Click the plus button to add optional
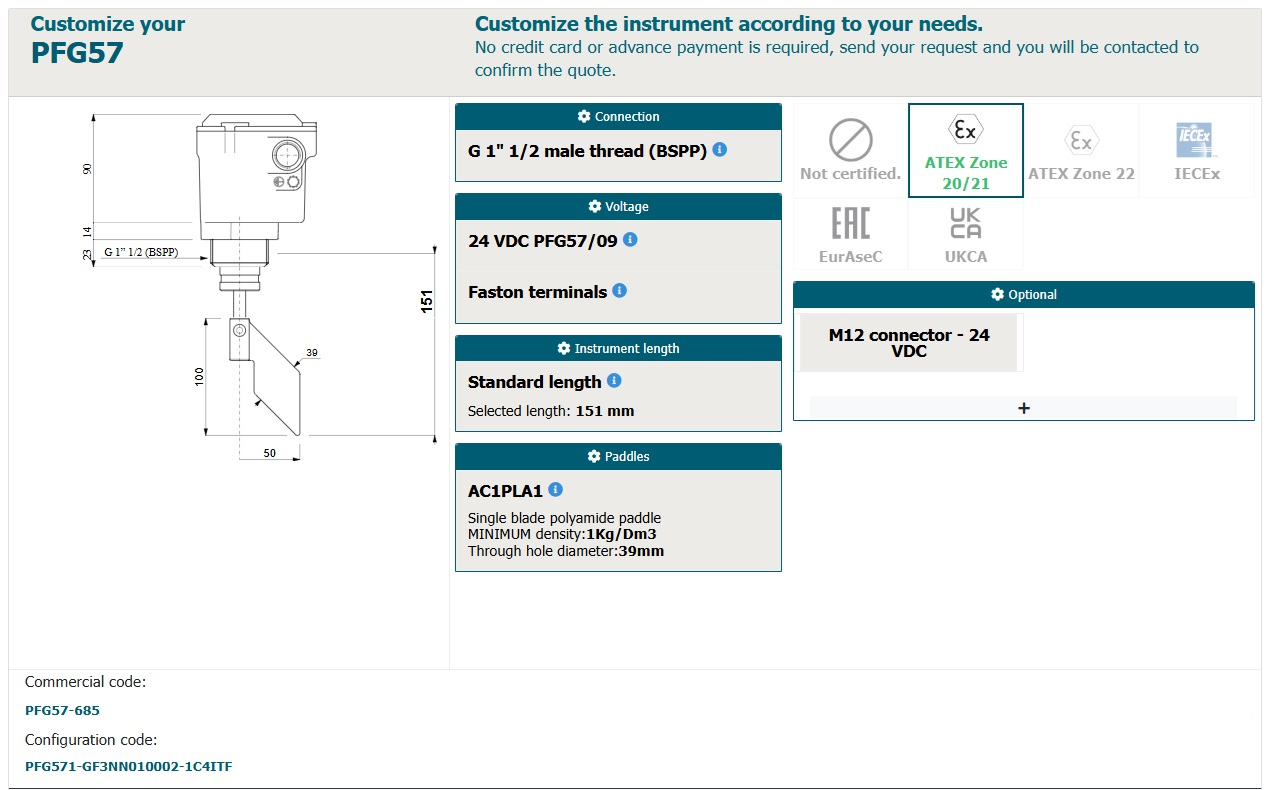Image resolution: width=1274 pixels, height=790 pixels. point(1023,408)
